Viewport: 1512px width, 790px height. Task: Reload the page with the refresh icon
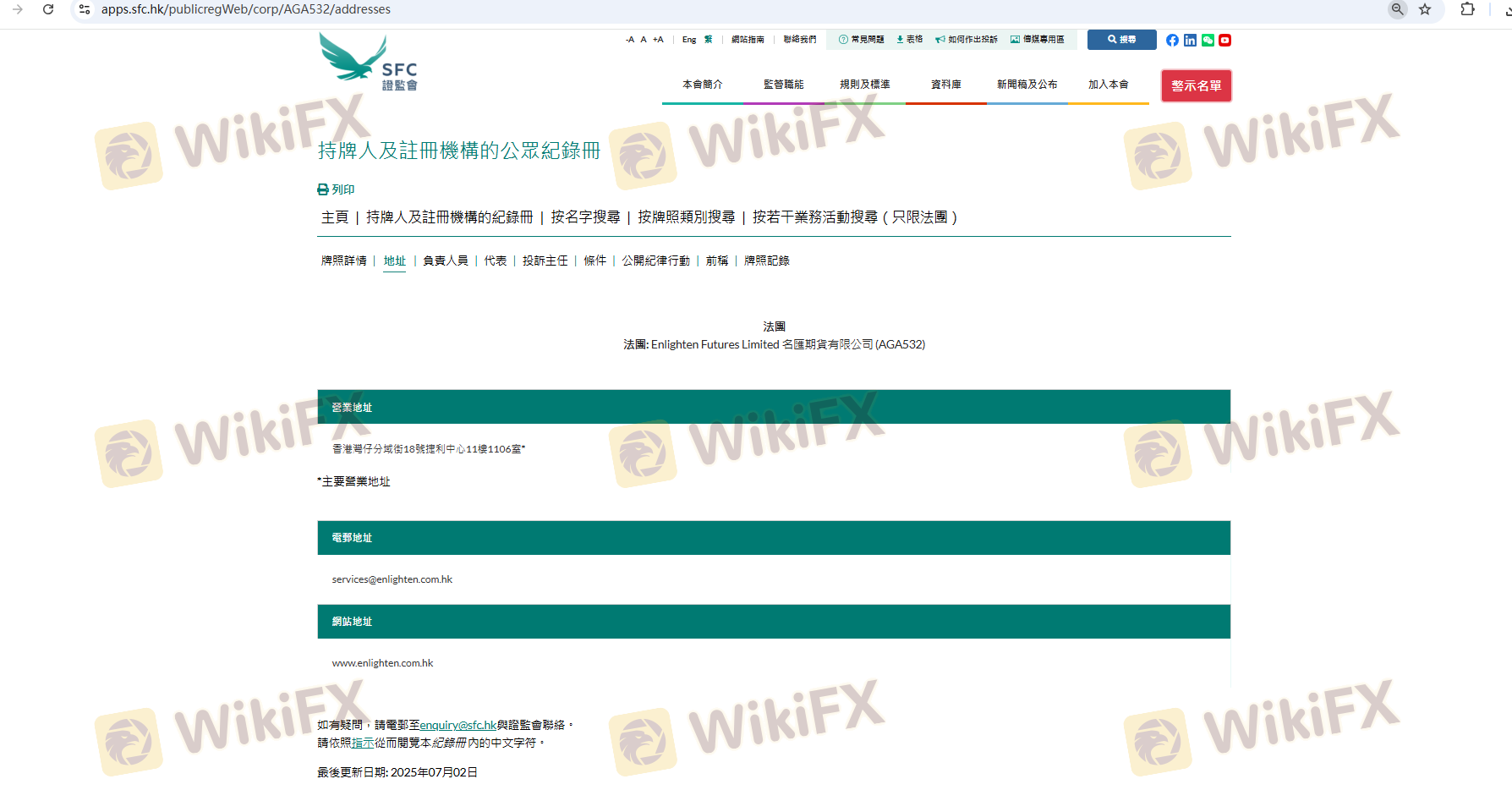pyautogui.click(x=48, y=9)
